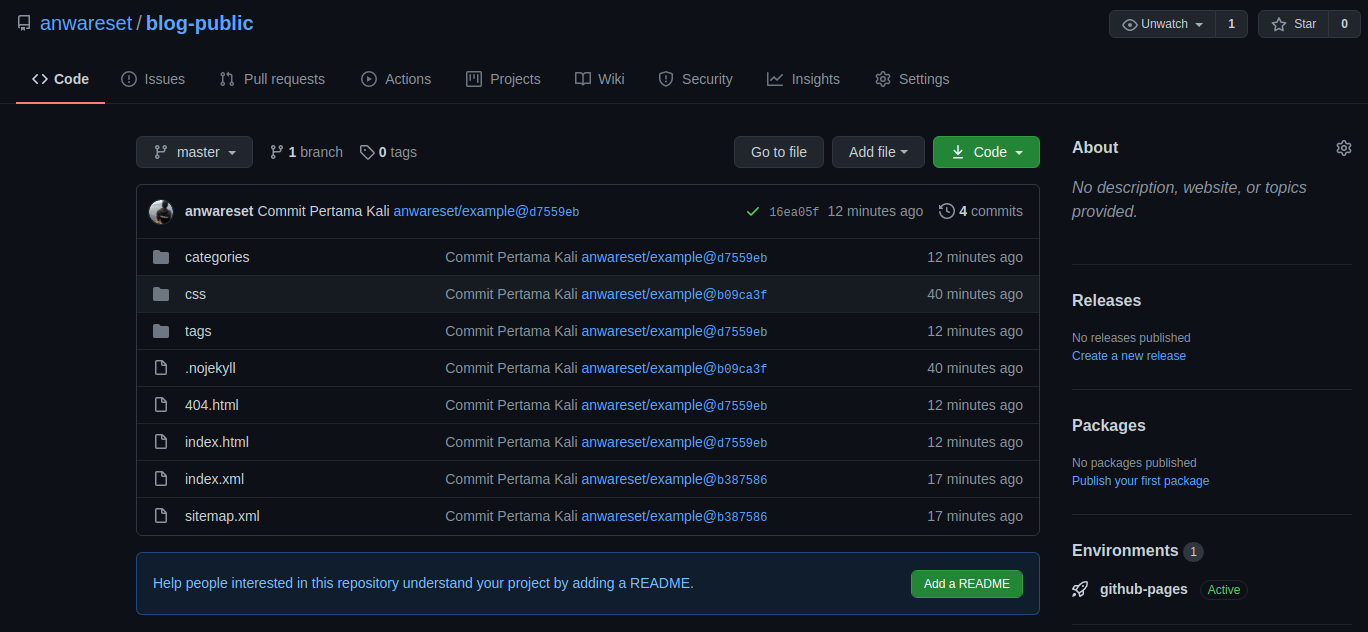This screenshot has height=632, width=1368.
Task: Open the Unwatch notifications dropdown
Action: click(1162, 24)
